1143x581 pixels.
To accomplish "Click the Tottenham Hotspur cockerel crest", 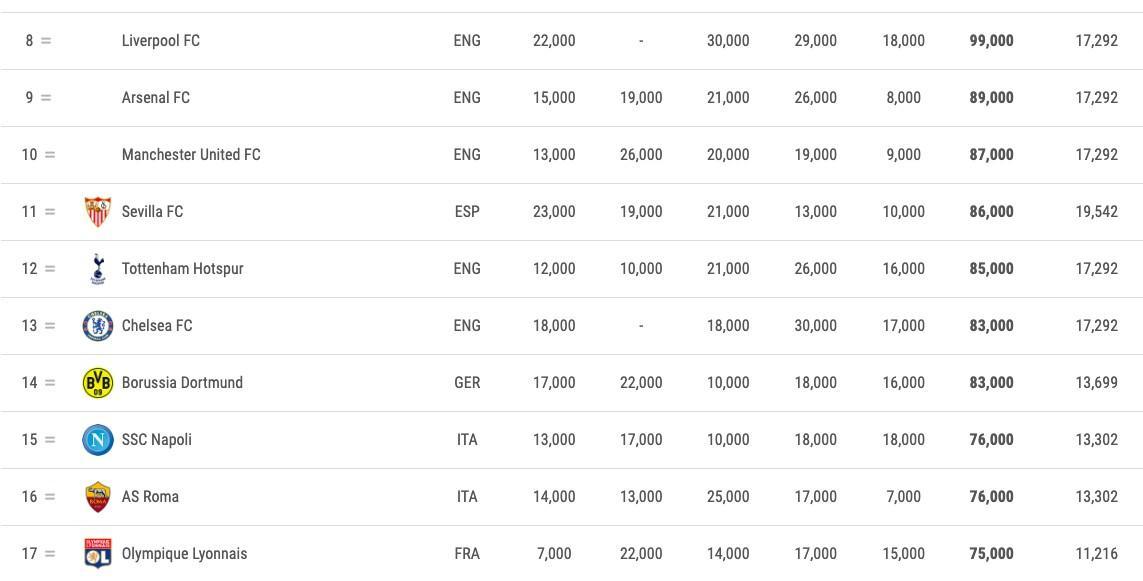I will click(x=98, y=268).
